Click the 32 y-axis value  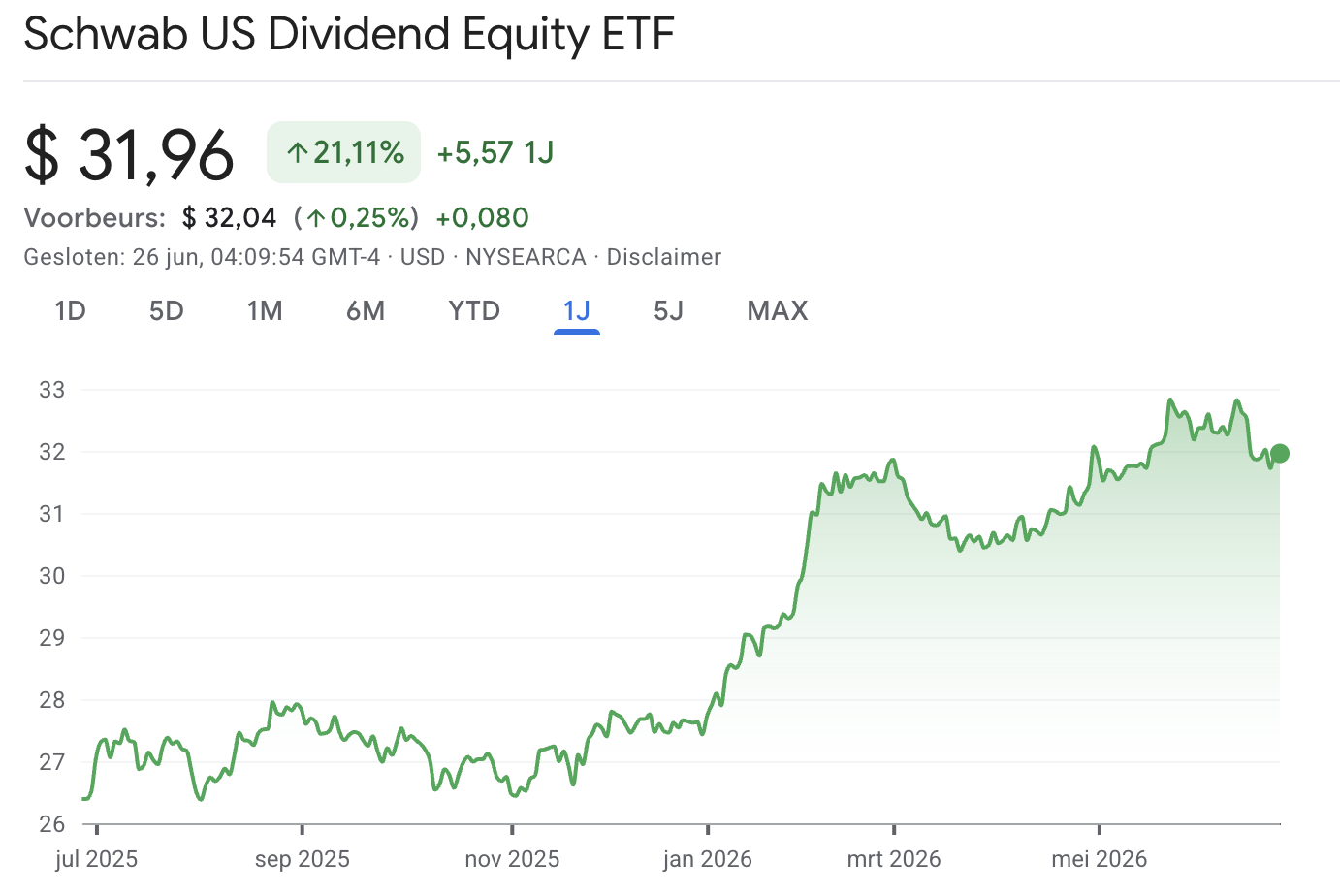[52, 452]
